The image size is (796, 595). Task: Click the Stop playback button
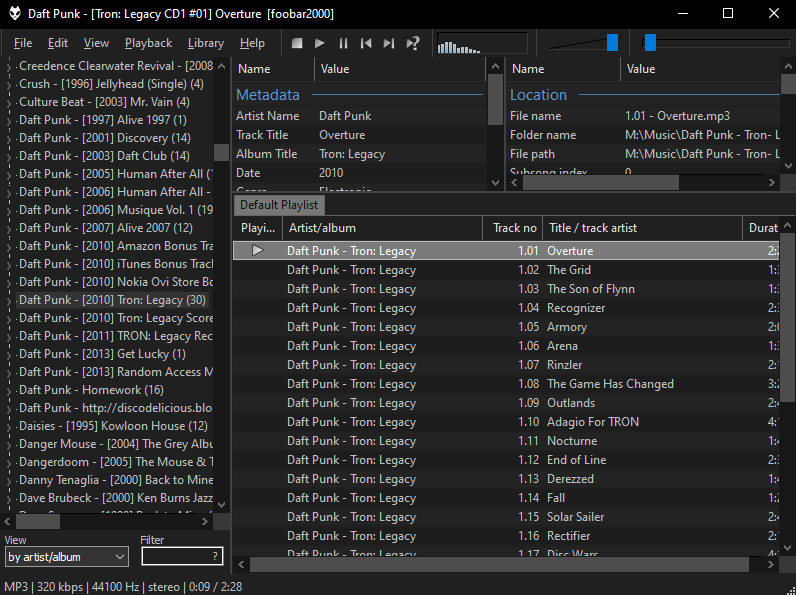pos(297,43)
